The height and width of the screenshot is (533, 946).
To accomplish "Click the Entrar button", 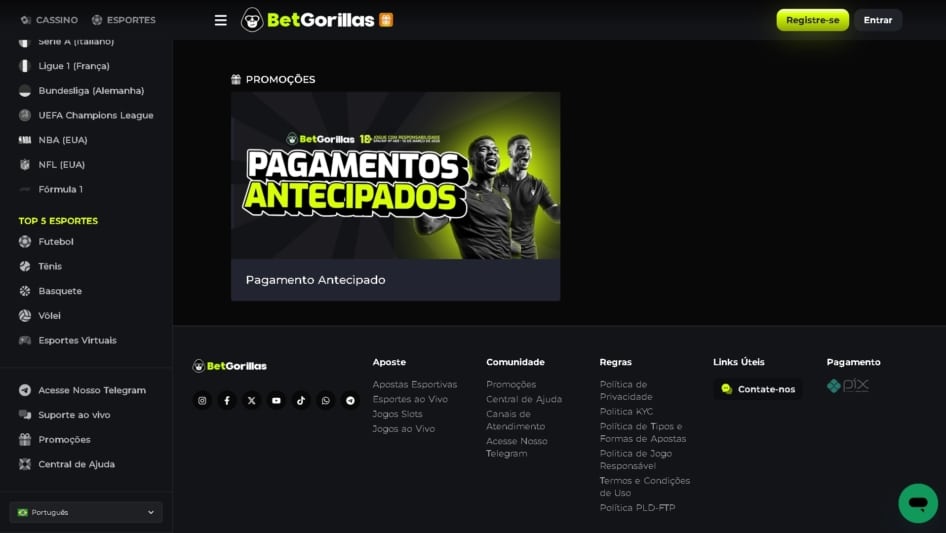I will point(878,20).
